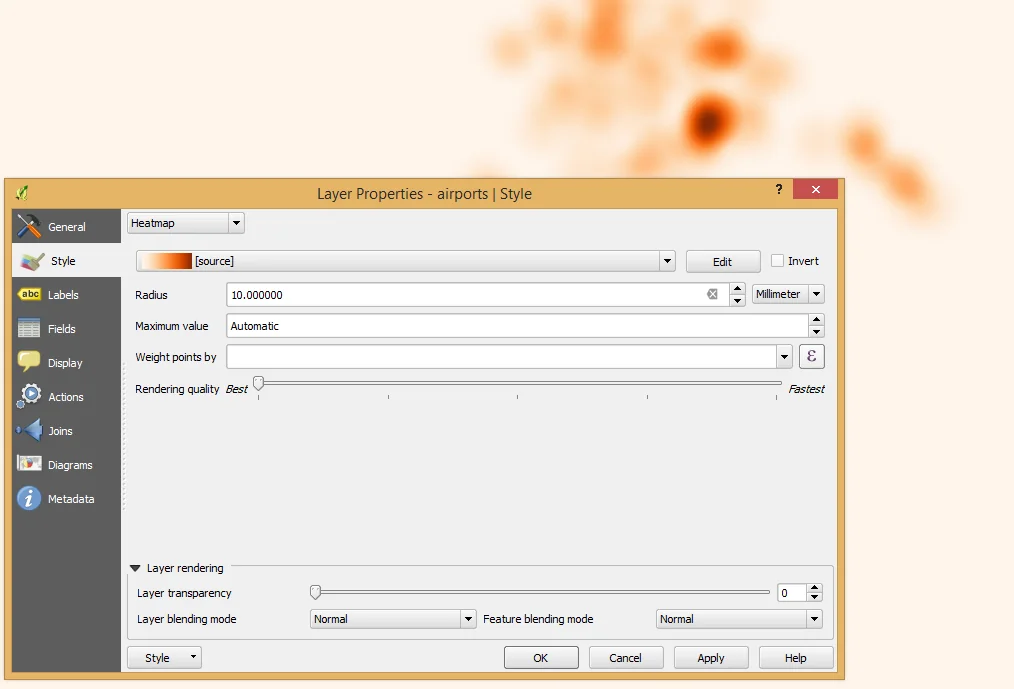This screenshot has width=1014, height=689.
Task: Open the Actions gear icon
Action: 30,397
